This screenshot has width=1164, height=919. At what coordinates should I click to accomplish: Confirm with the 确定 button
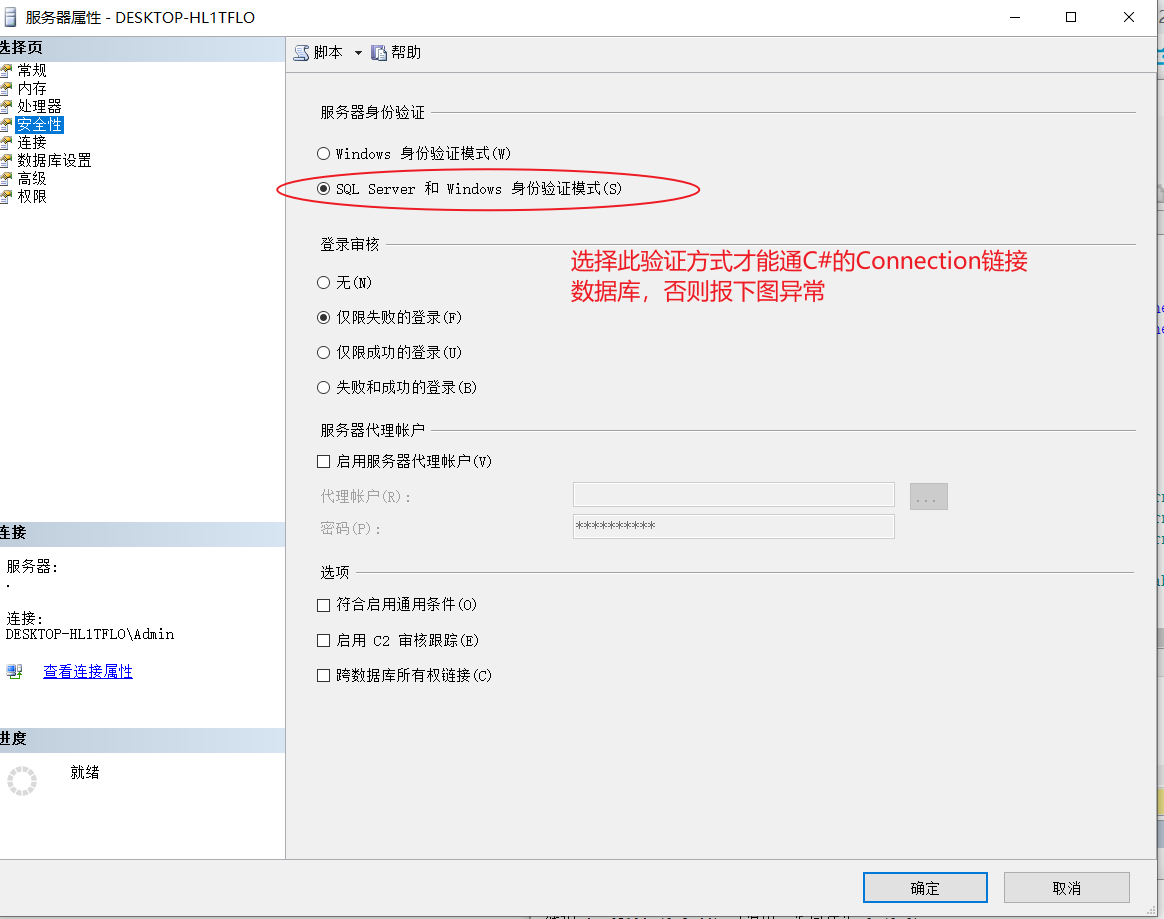(925, 888)
